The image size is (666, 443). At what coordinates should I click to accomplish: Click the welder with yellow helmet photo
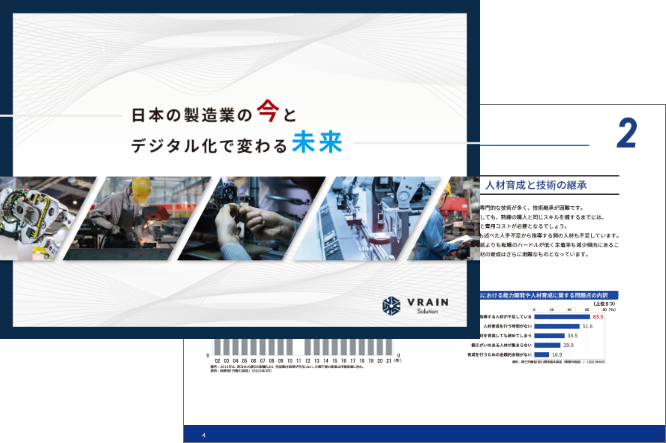pyautogui.click(x=137, y=218)
